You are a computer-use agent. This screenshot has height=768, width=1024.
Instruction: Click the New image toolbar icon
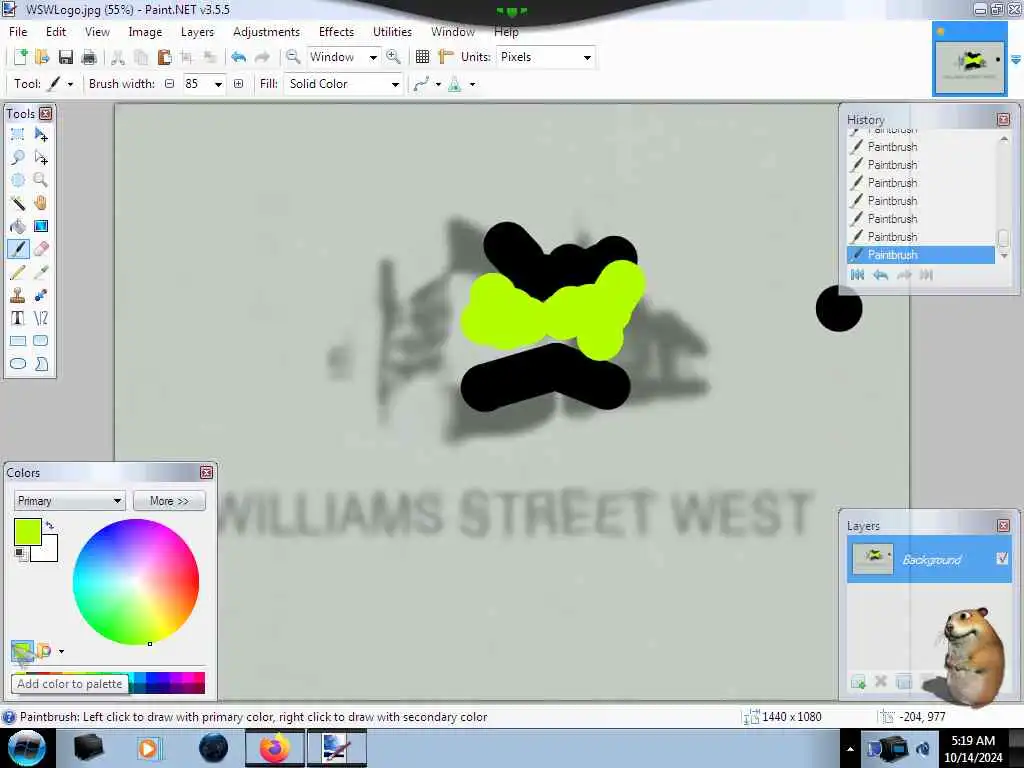coord(20,57)
